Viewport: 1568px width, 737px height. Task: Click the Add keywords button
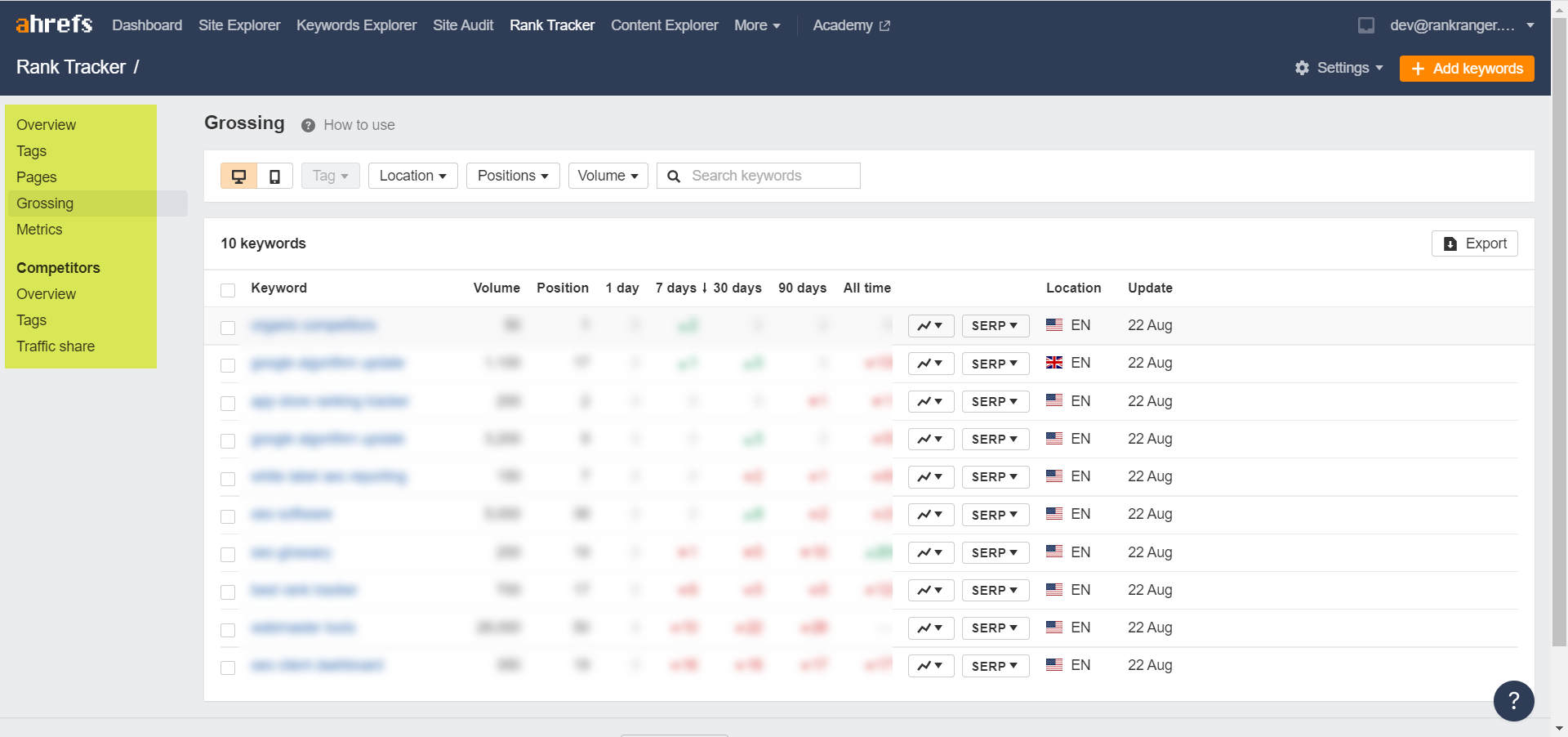click(x=1466, y=69)
